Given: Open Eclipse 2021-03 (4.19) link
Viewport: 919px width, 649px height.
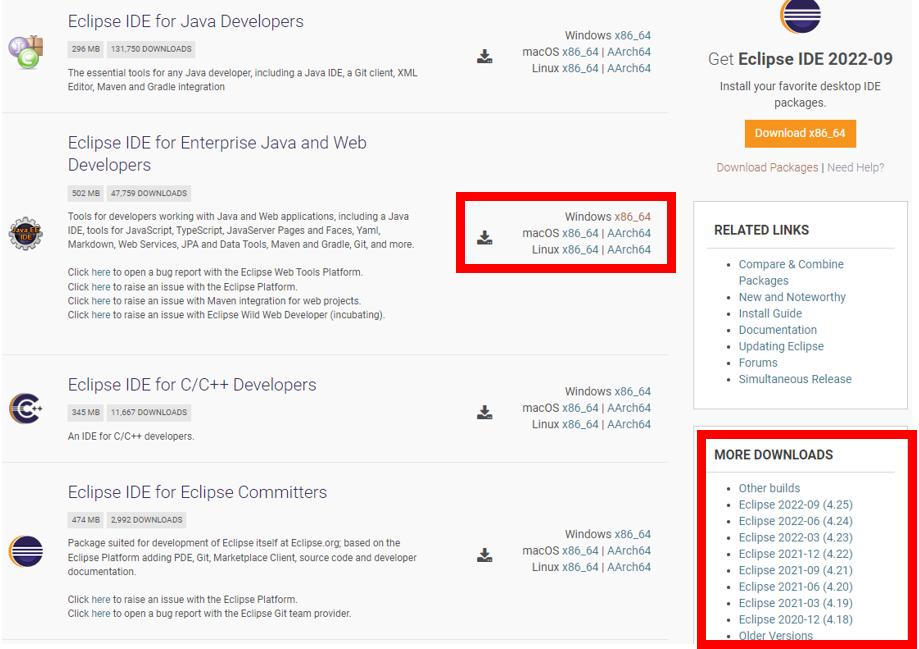Looking at the screenshot, I should [x=795, y=603].
